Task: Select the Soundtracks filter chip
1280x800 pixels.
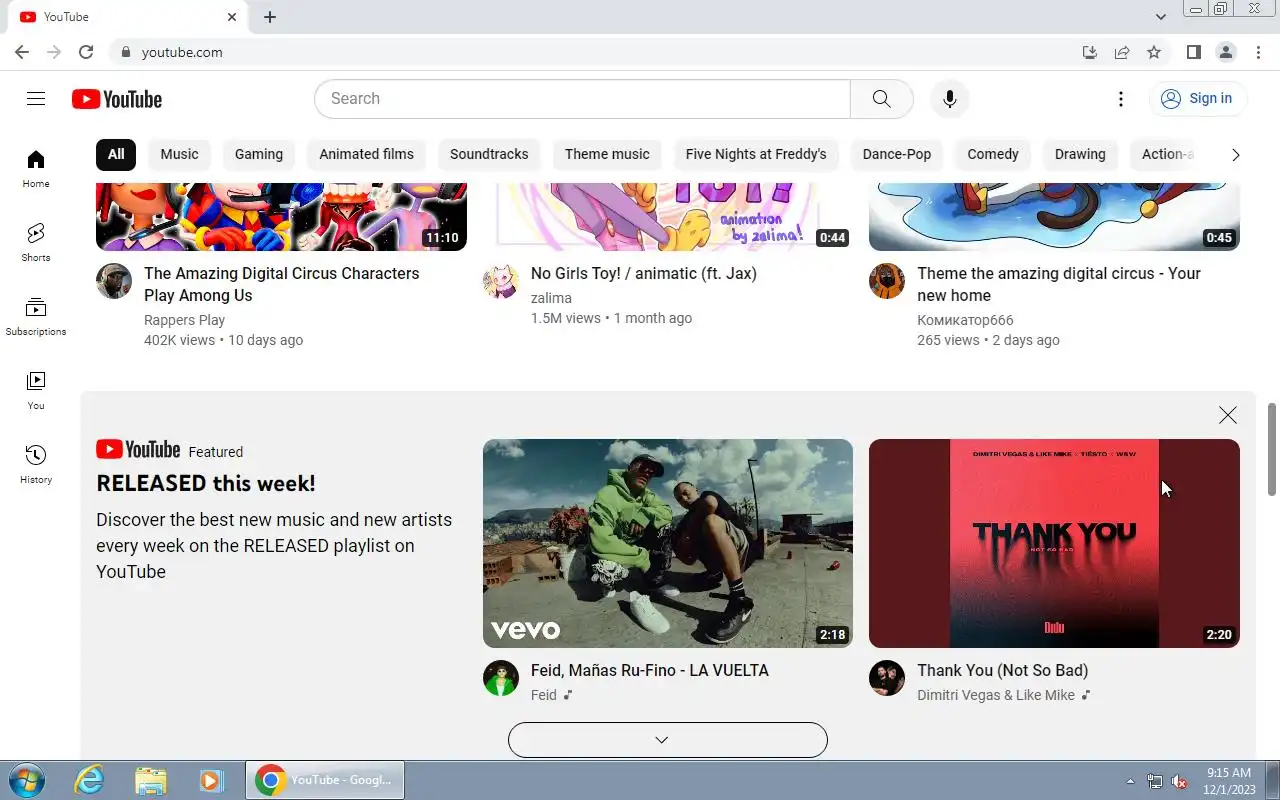Action: [489, 154]
